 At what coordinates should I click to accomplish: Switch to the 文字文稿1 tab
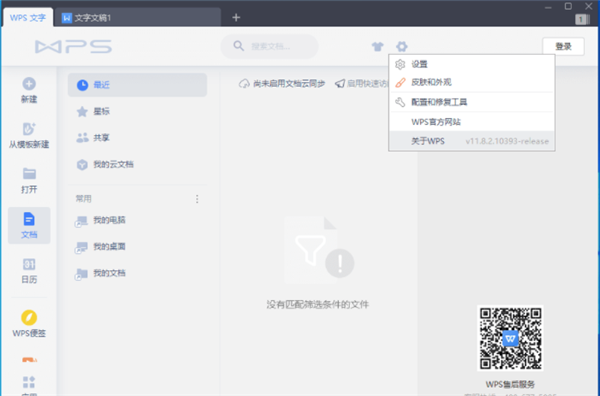(x=137, y=18)
